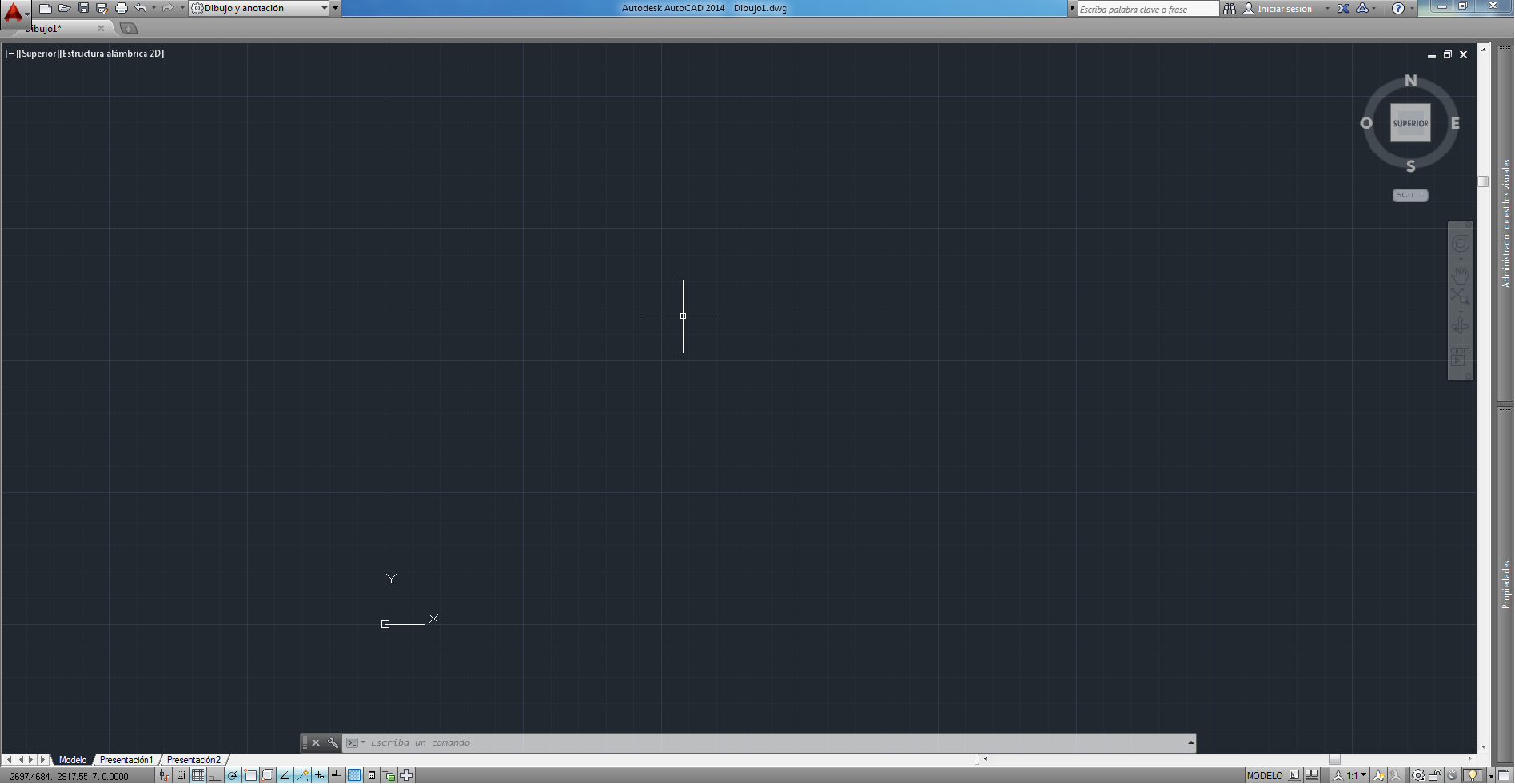The width and height of the screenshot is (1515, 784).
Task: Click the O compass letter on the ViewCube
Action: 1366,123
